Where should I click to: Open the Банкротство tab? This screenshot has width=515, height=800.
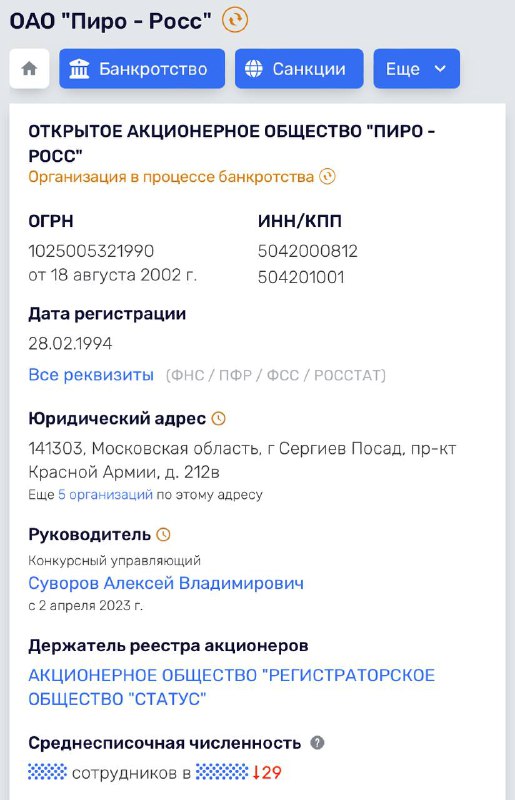[142, 68]
